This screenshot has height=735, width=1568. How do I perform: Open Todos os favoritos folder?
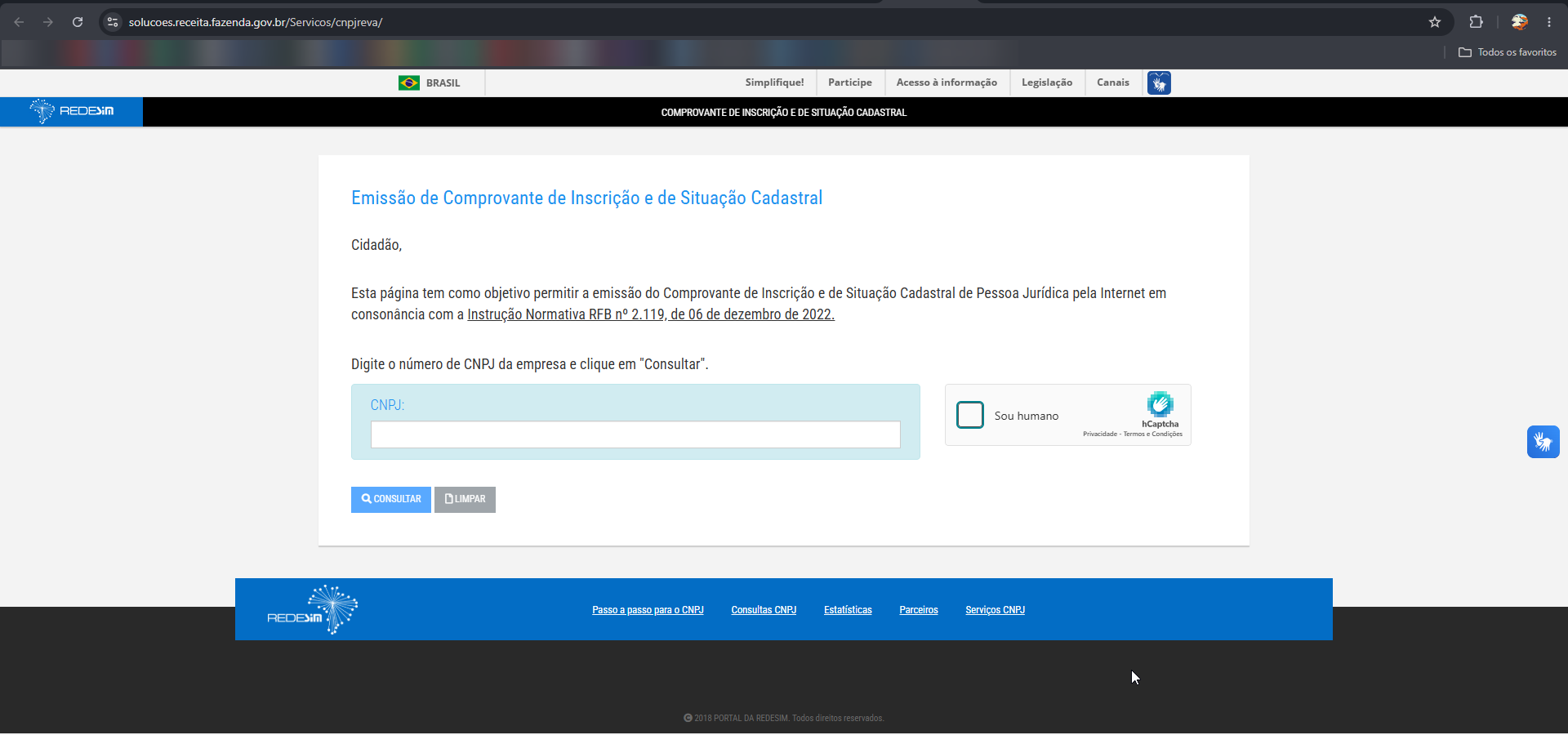pos(1508,52)
